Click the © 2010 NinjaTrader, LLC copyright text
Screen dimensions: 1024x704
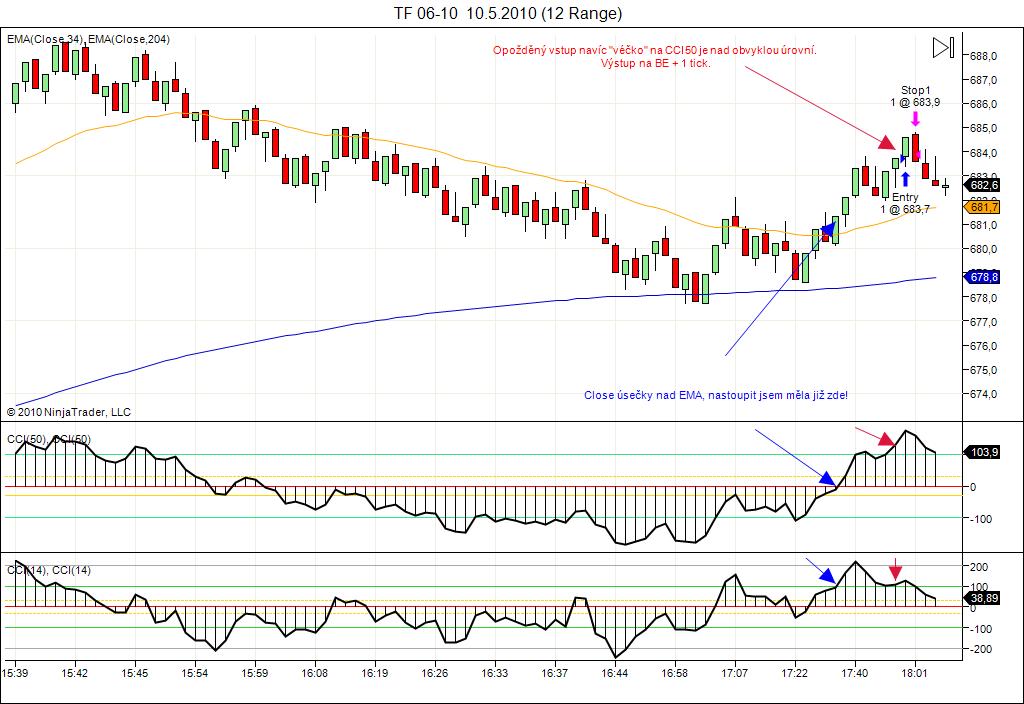point(69,412)
